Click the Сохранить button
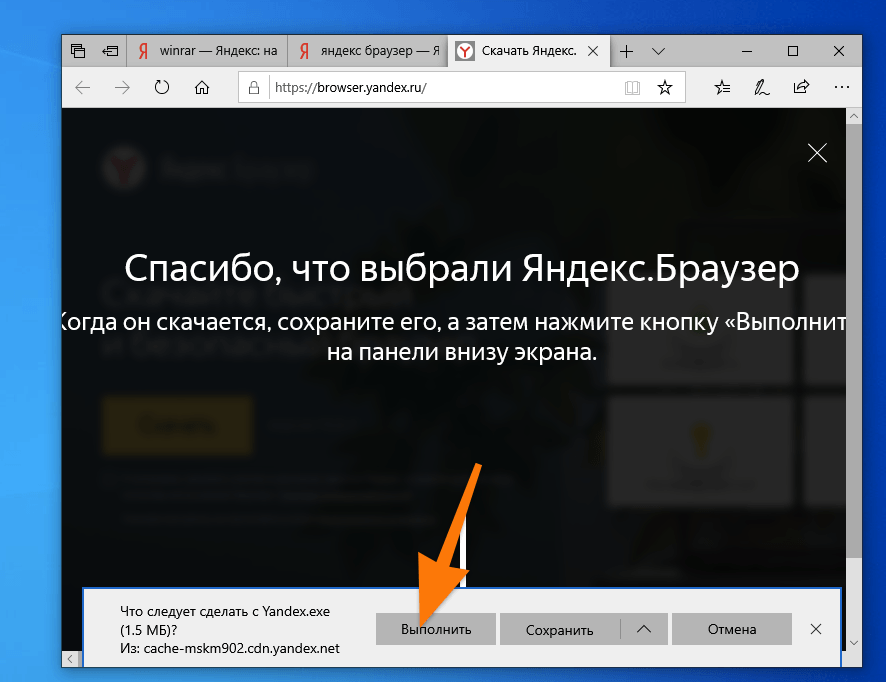The image size is (886, 682). 559,629
